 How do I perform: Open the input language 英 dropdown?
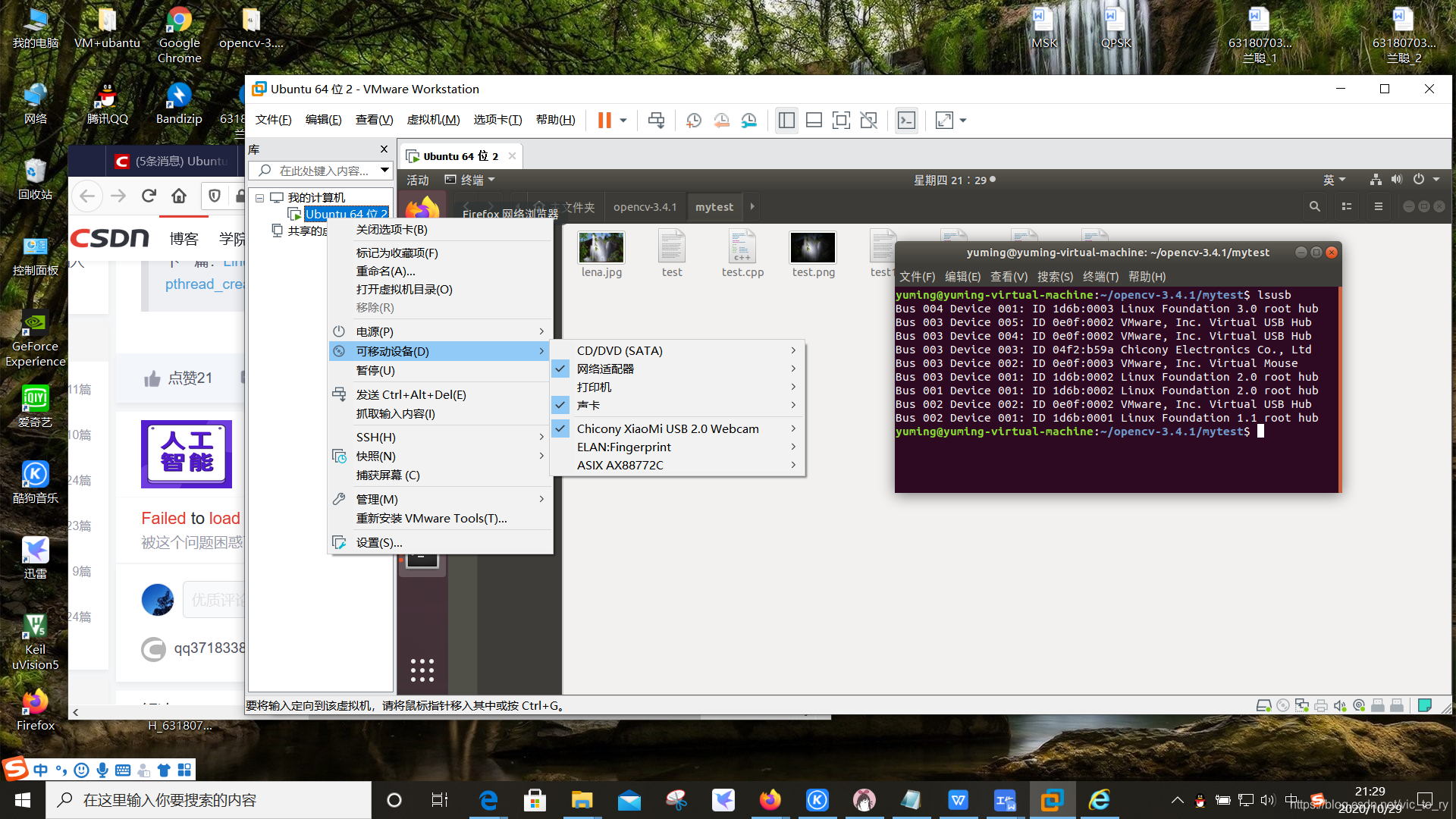coord(1335,180)
